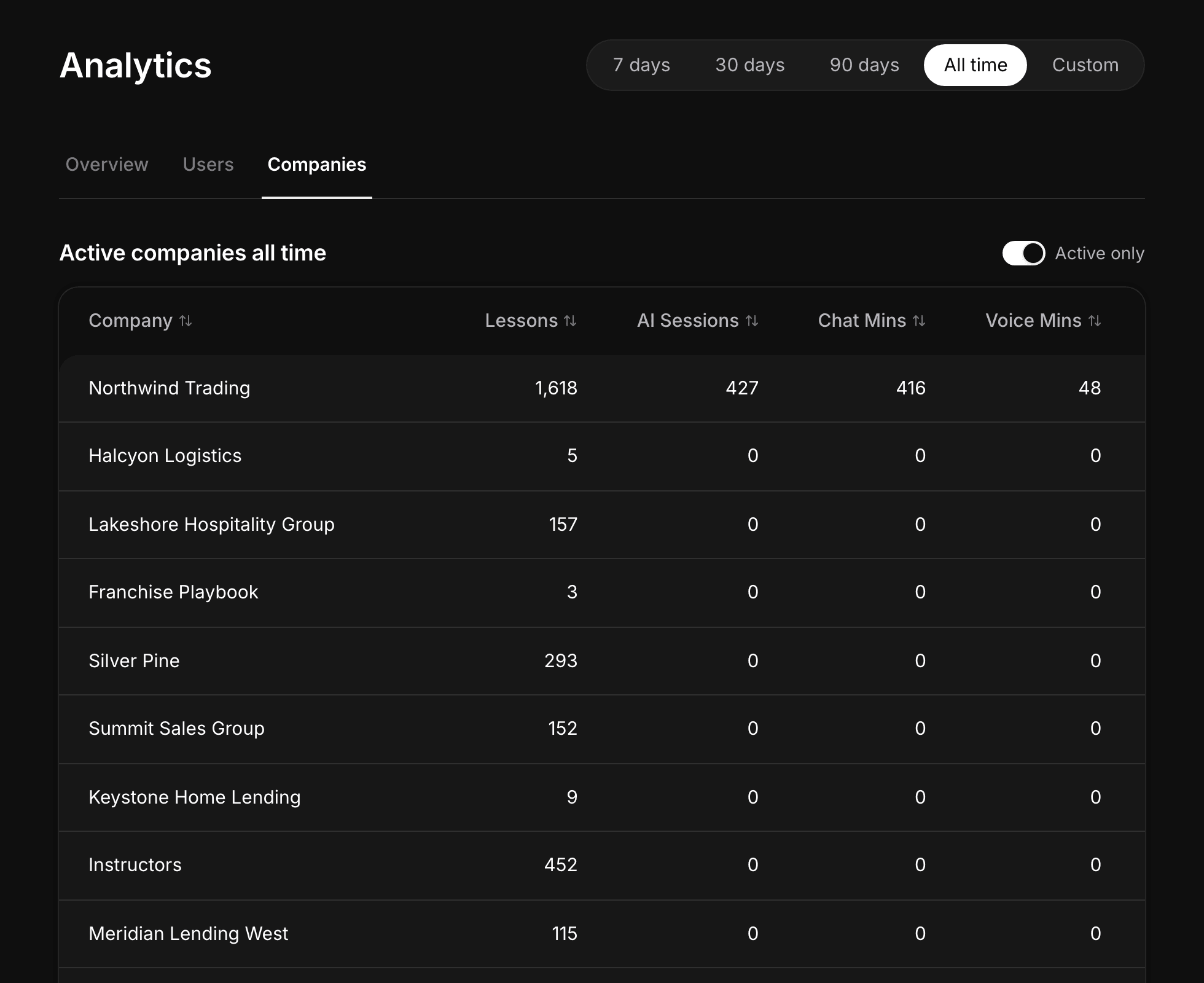Click the Northwind Trading company name
1204x983 pixels.
[170, 388]
